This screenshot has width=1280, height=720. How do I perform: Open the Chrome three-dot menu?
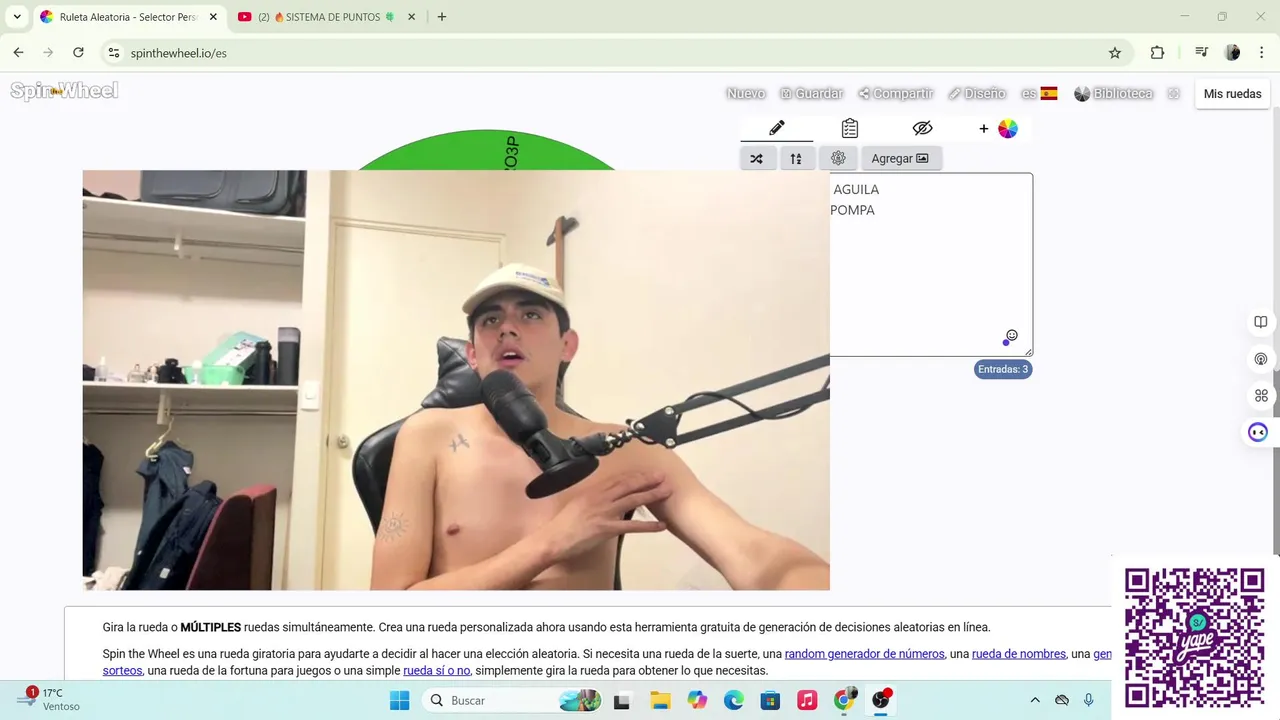pos(1261,53)
